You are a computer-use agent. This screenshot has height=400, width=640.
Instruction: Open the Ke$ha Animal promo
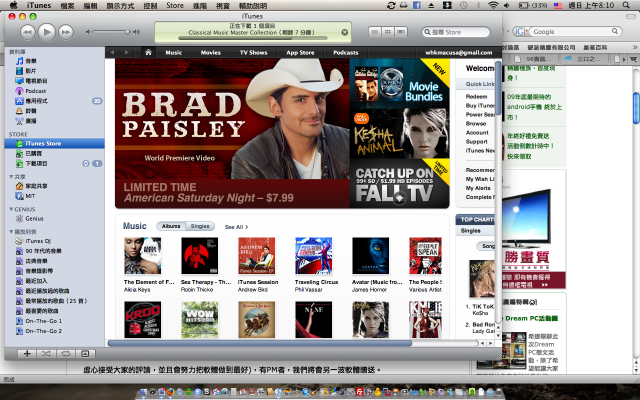(399, 133)
